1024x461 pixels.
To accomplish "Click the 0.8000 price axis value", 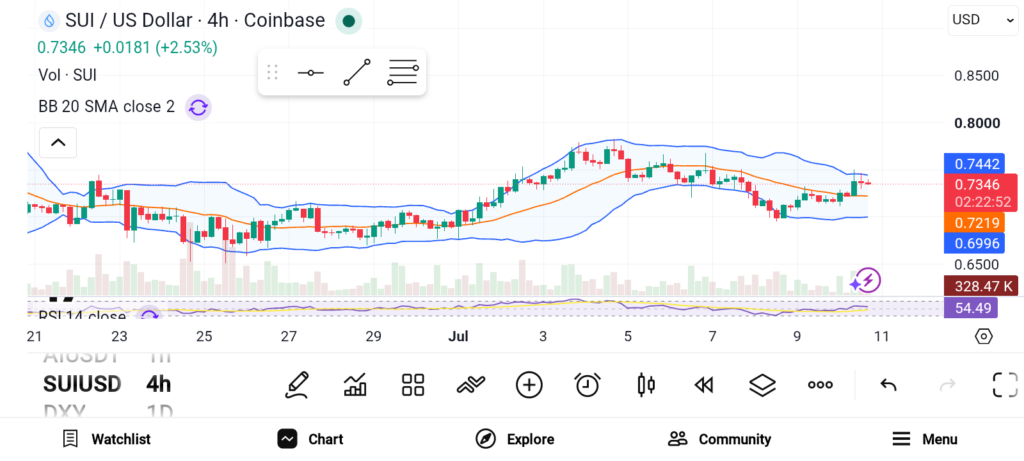I will (x=977, y=124).
